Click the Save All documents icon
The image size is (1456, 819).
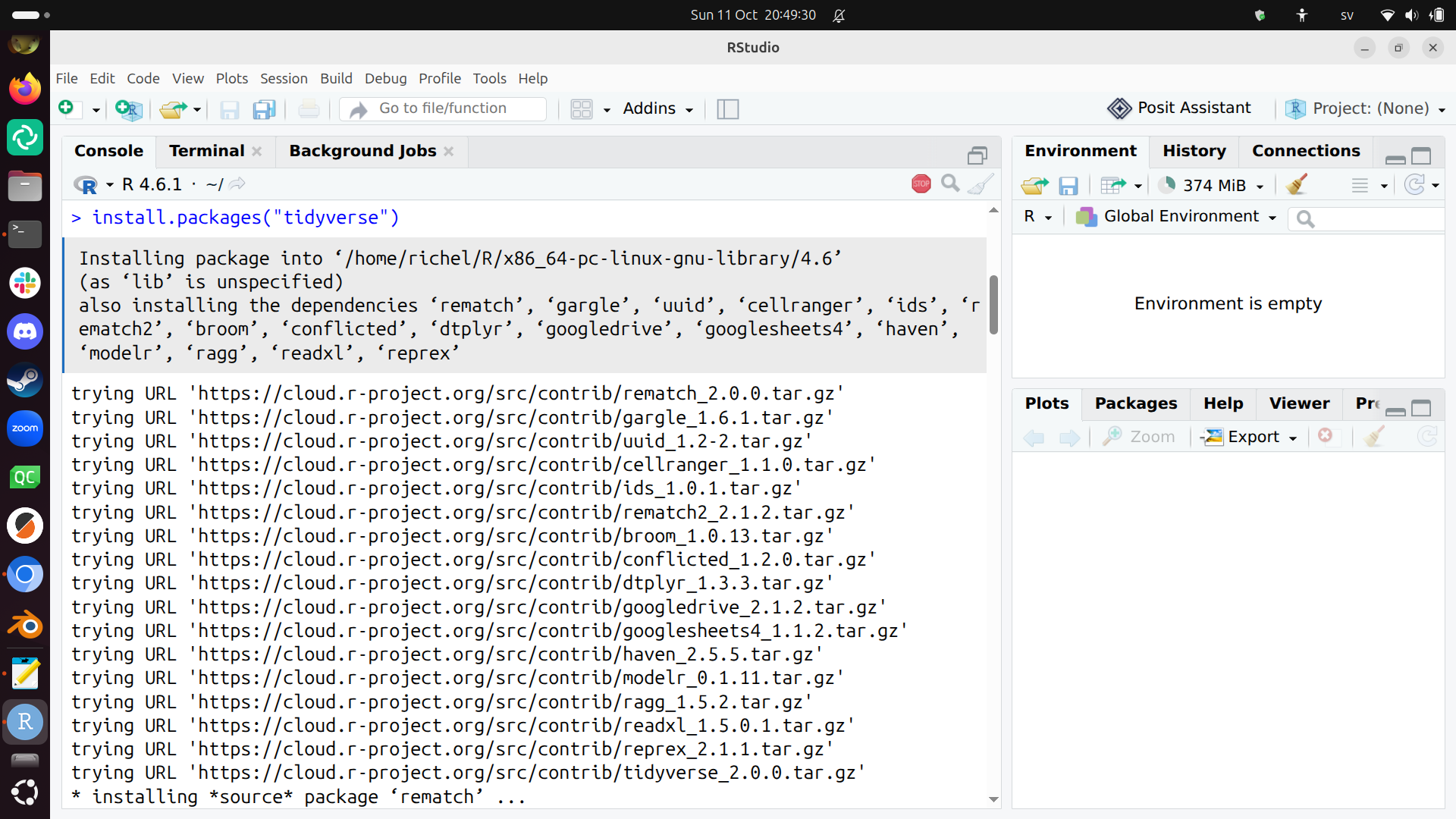coord(264,109)
